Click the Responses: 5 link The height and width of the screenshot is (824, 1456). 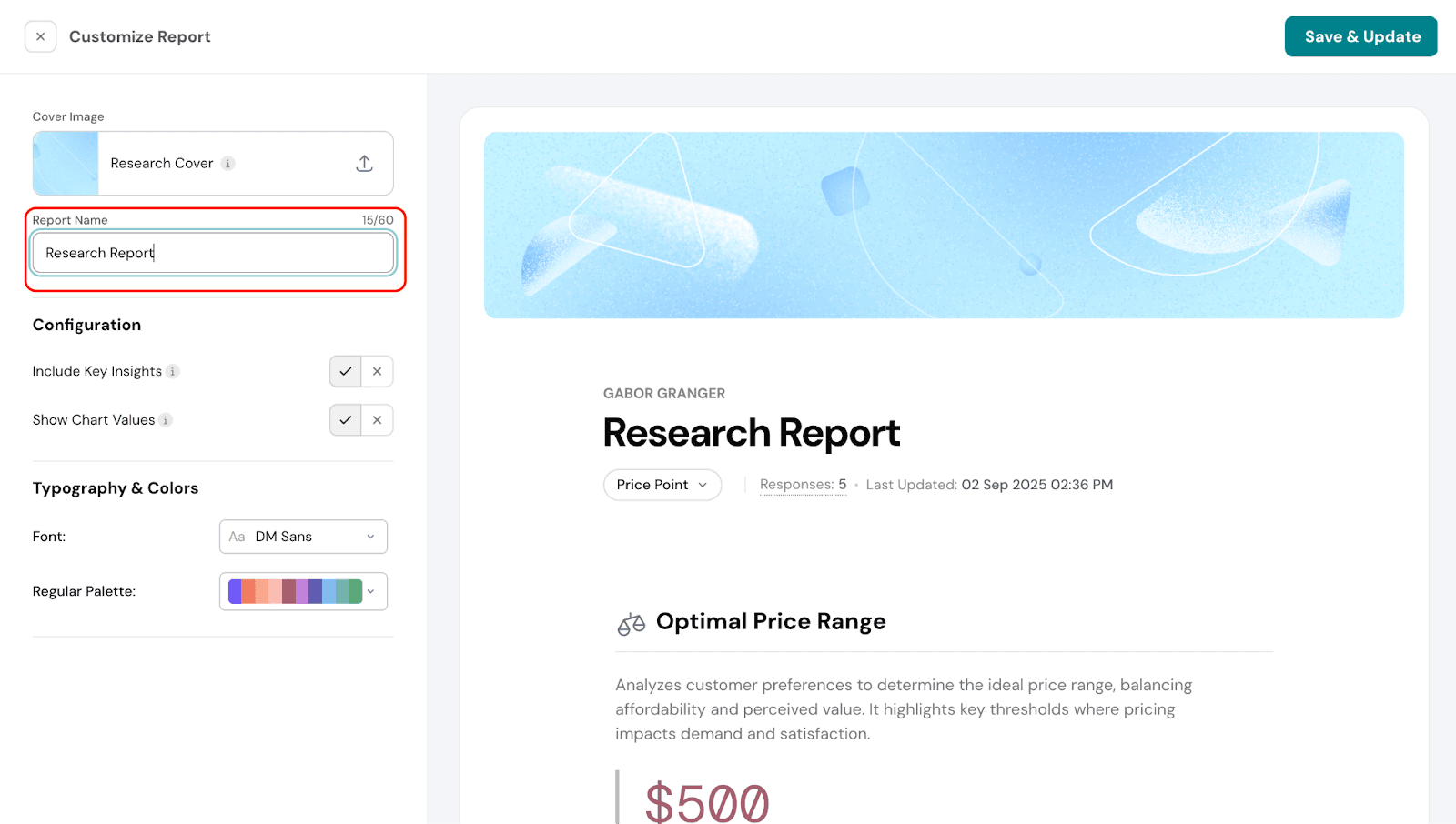coord(803,485)
